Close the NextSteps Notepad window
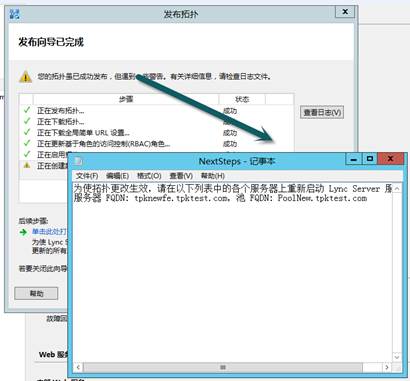Screen dimensions: 410x381 tap(390, 159)
